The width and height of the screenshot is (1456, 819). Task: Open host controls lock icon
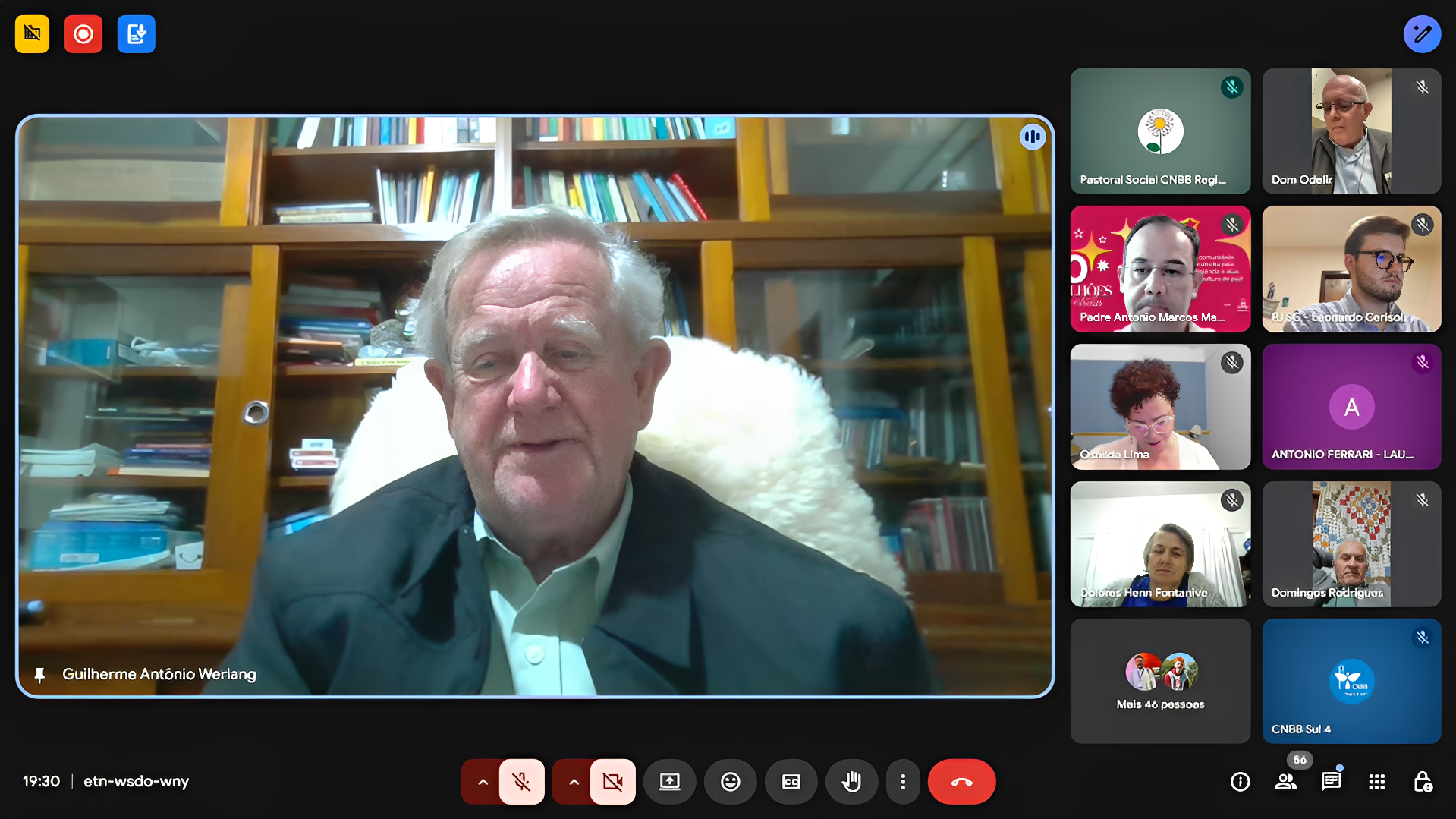point(1422,782)
